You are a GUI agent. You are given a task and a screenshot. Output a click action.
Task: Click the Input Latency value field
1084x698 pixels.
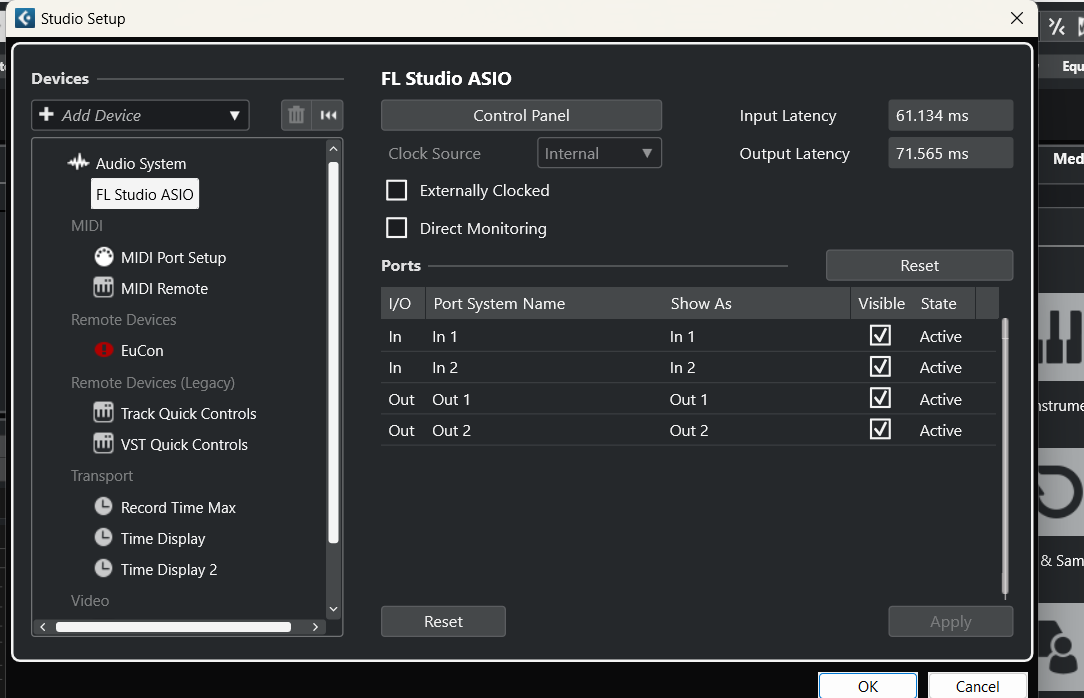(951, 115)
